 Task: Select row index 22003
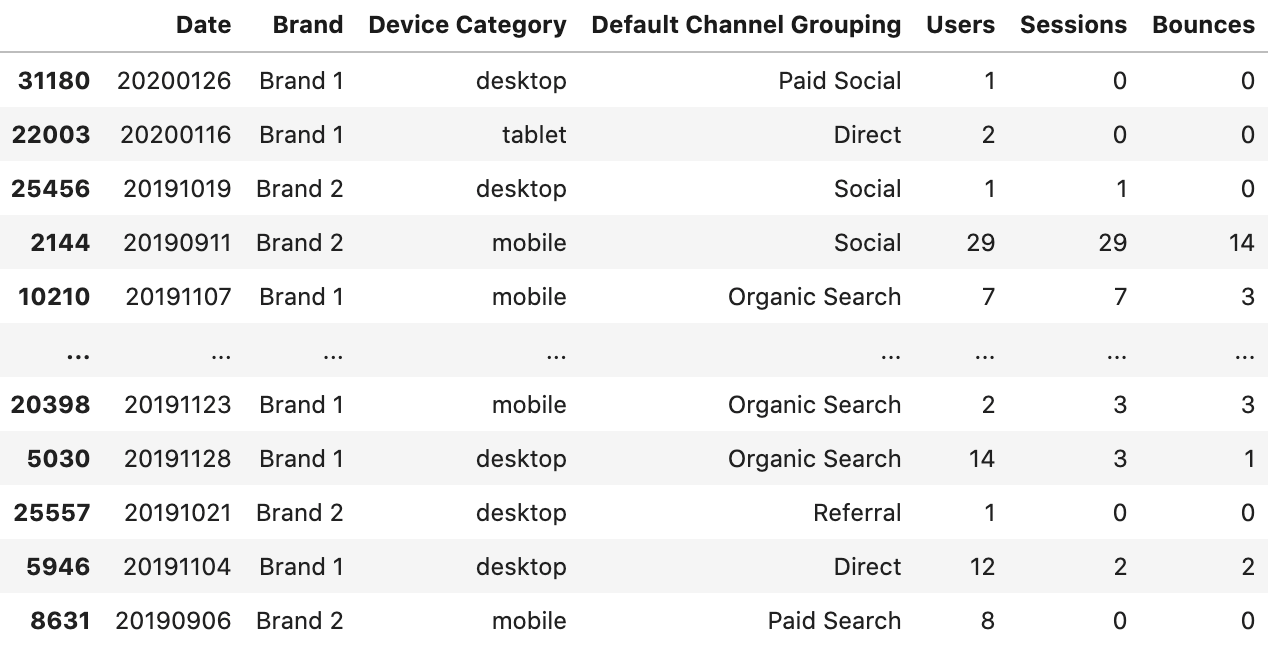point(51,135)
